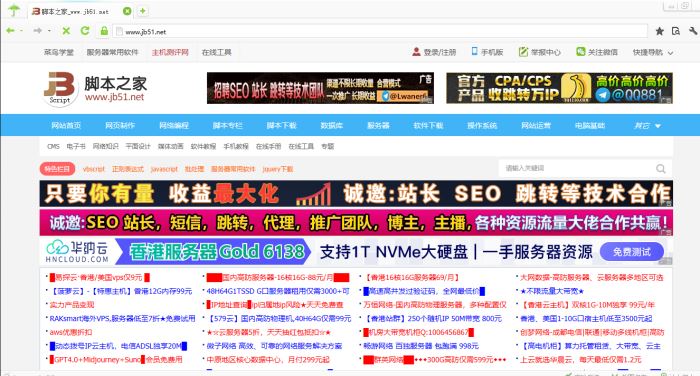The width and height of the screenshot is (700, 376).
Task: Reload the page with the refresh icon
Action: pos(85,31)
